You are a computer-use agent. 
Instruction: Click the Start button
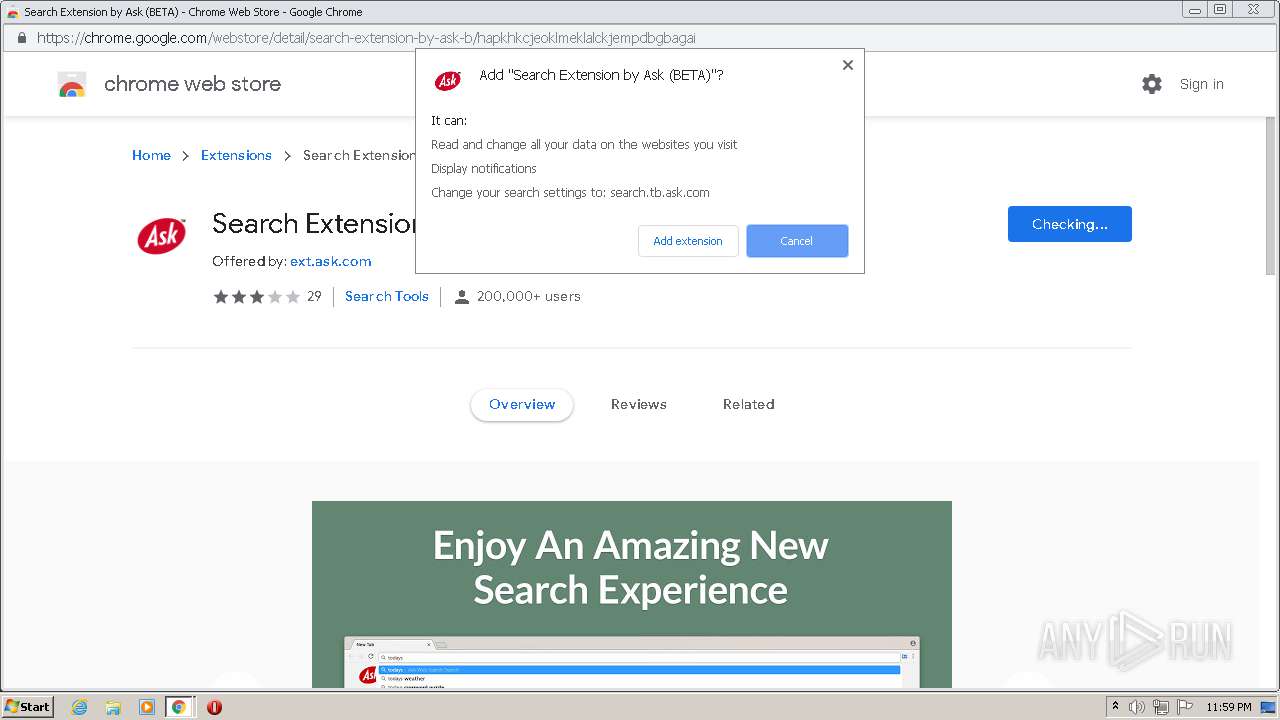pos(28,707)
